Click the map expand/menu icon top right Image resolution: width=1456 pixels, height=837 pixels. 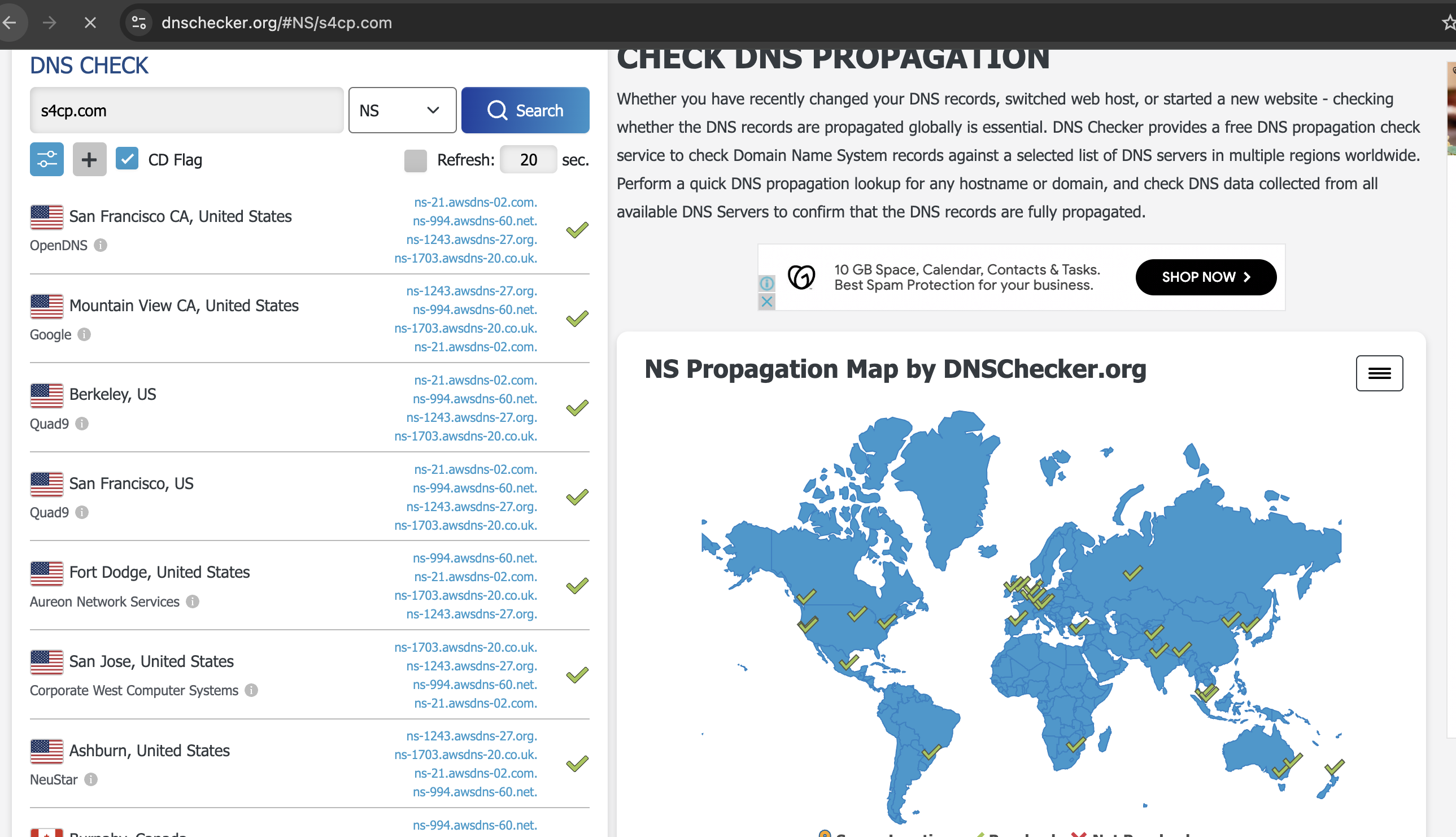(x=1378, y=372)
